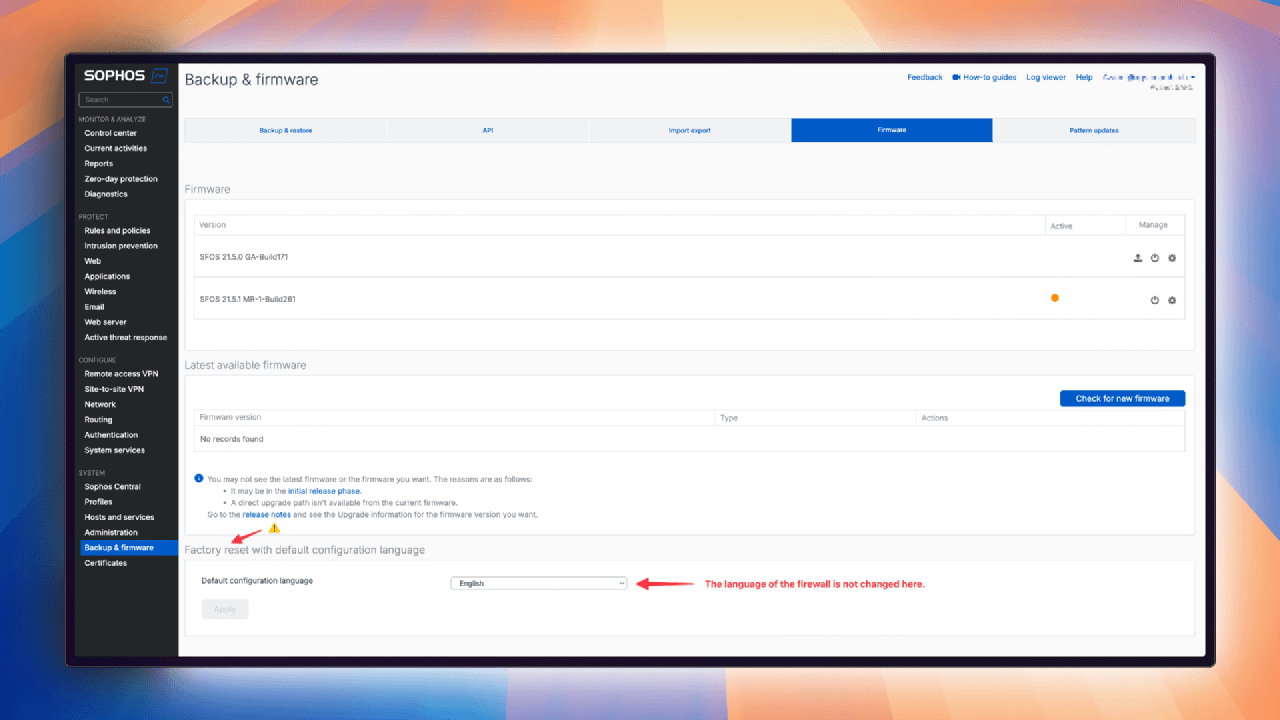Click the Type column header

click(x=729, y=418)
